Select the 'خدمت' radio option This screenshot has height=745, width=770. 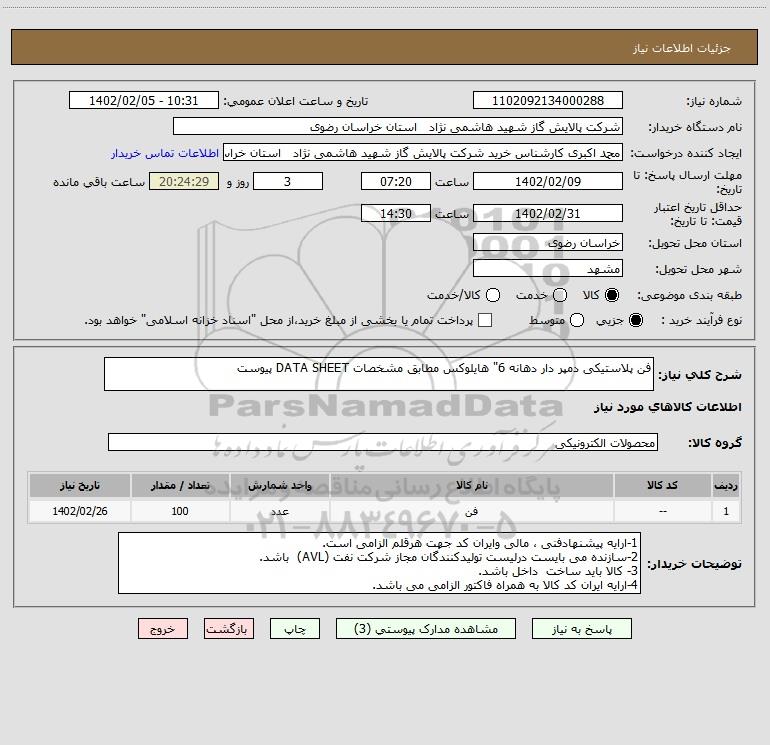coord(560,295)
